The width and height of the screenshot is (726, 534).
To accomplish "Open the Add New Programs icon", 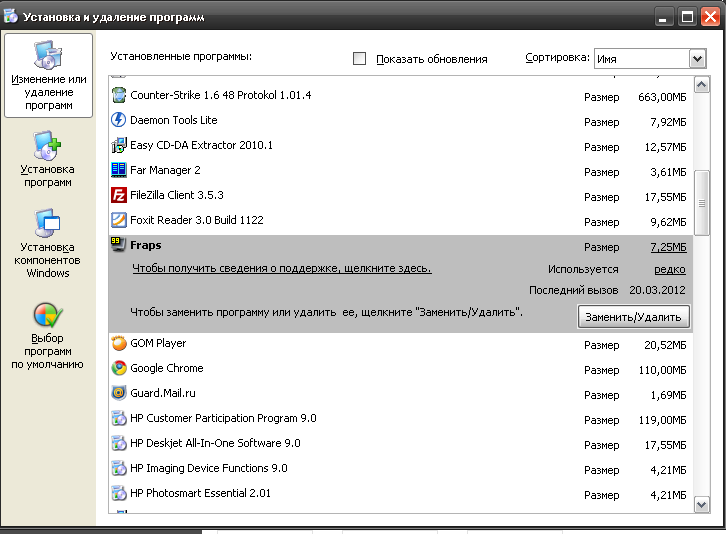I will point(47,145).
